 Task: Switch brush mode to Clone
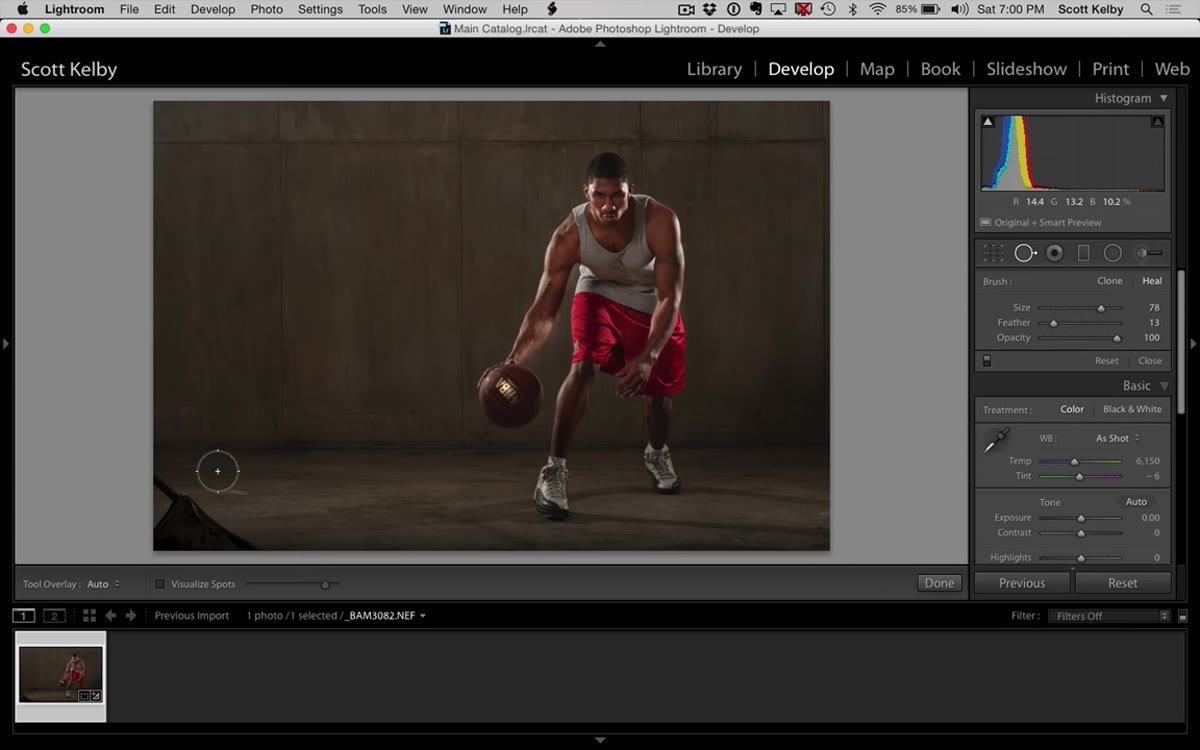(1110, 281)
